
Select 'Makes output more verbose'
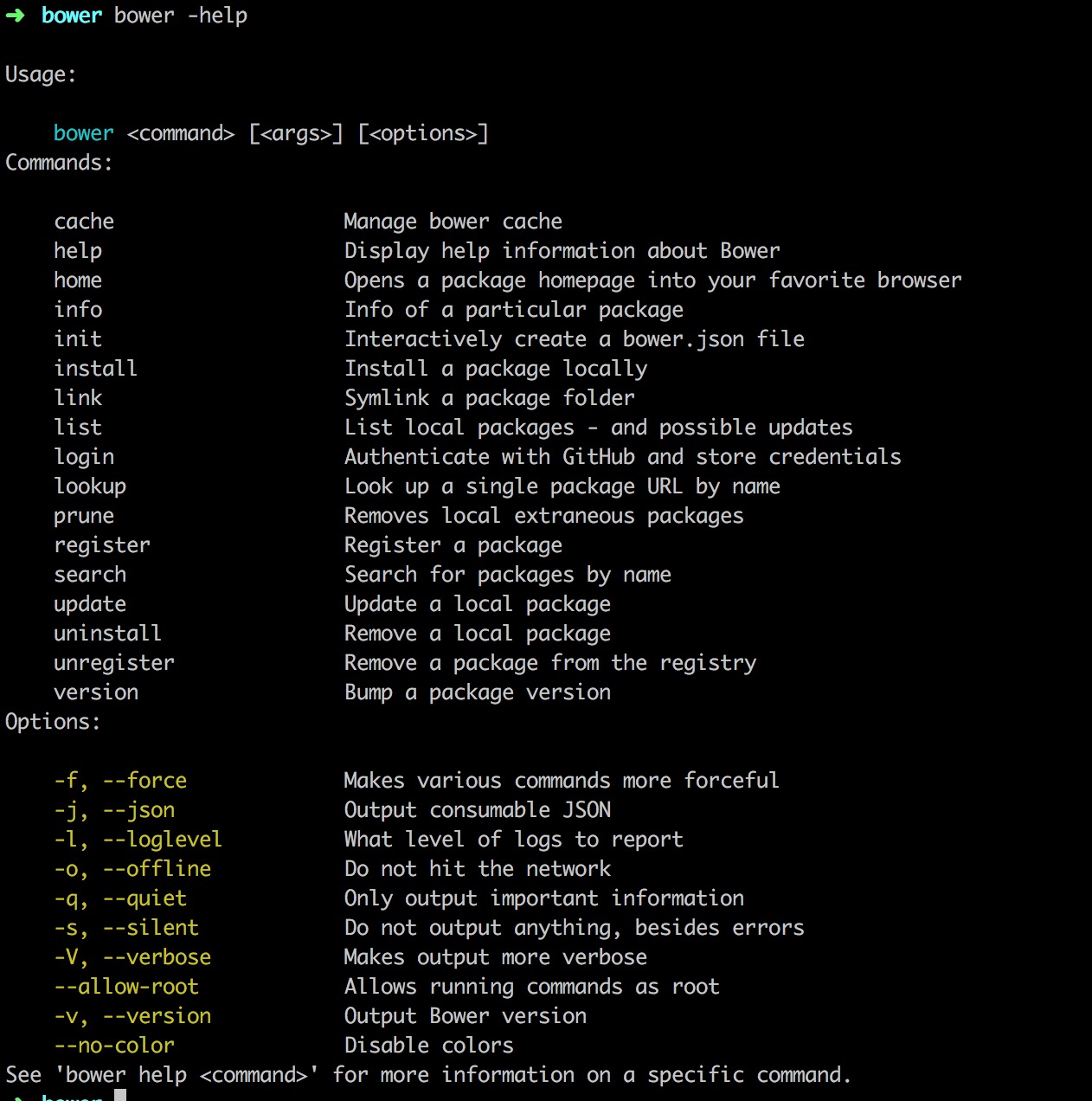(496, 957)
